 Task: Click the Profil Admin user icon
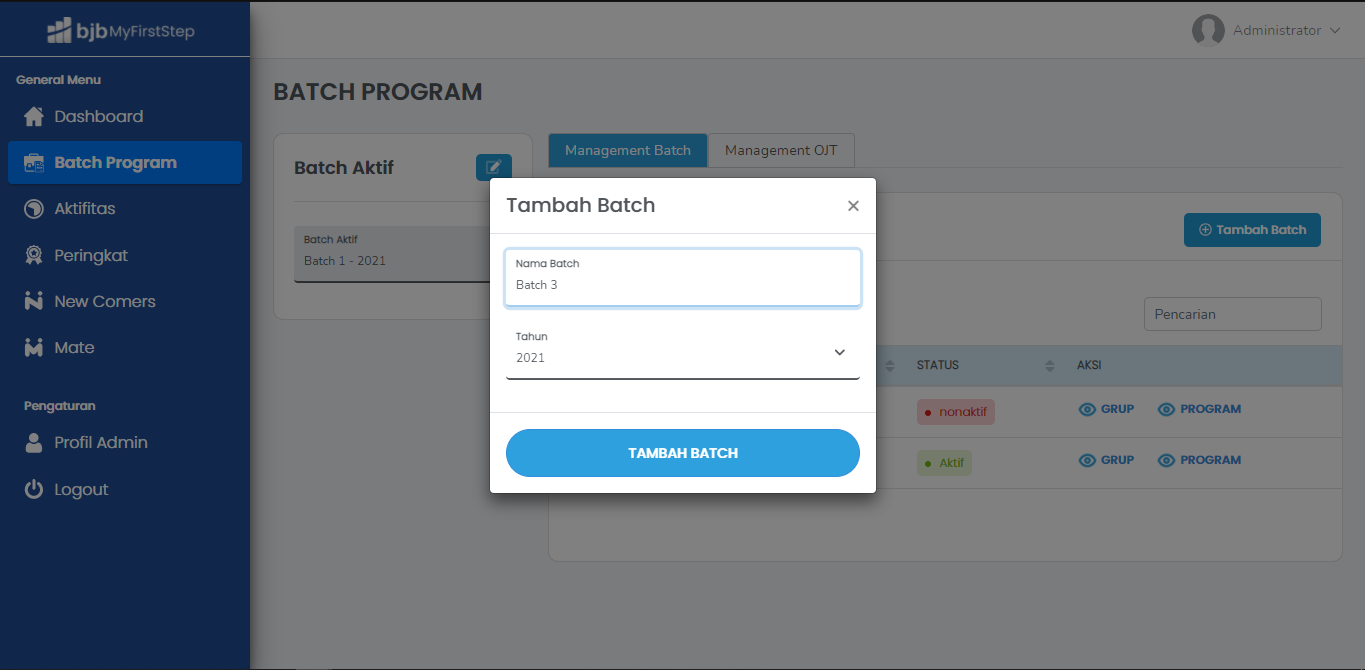(x=34, y=443)
